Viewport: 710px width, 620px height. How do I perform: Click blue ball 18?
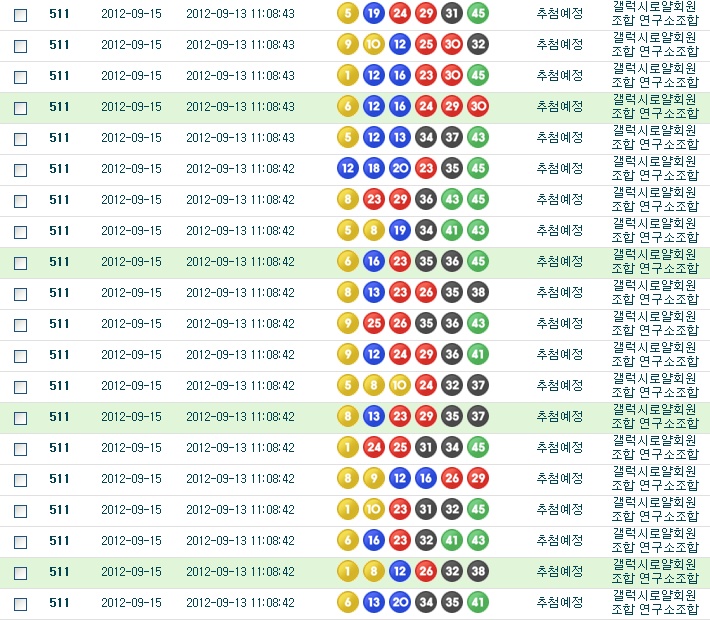point(373,168)
